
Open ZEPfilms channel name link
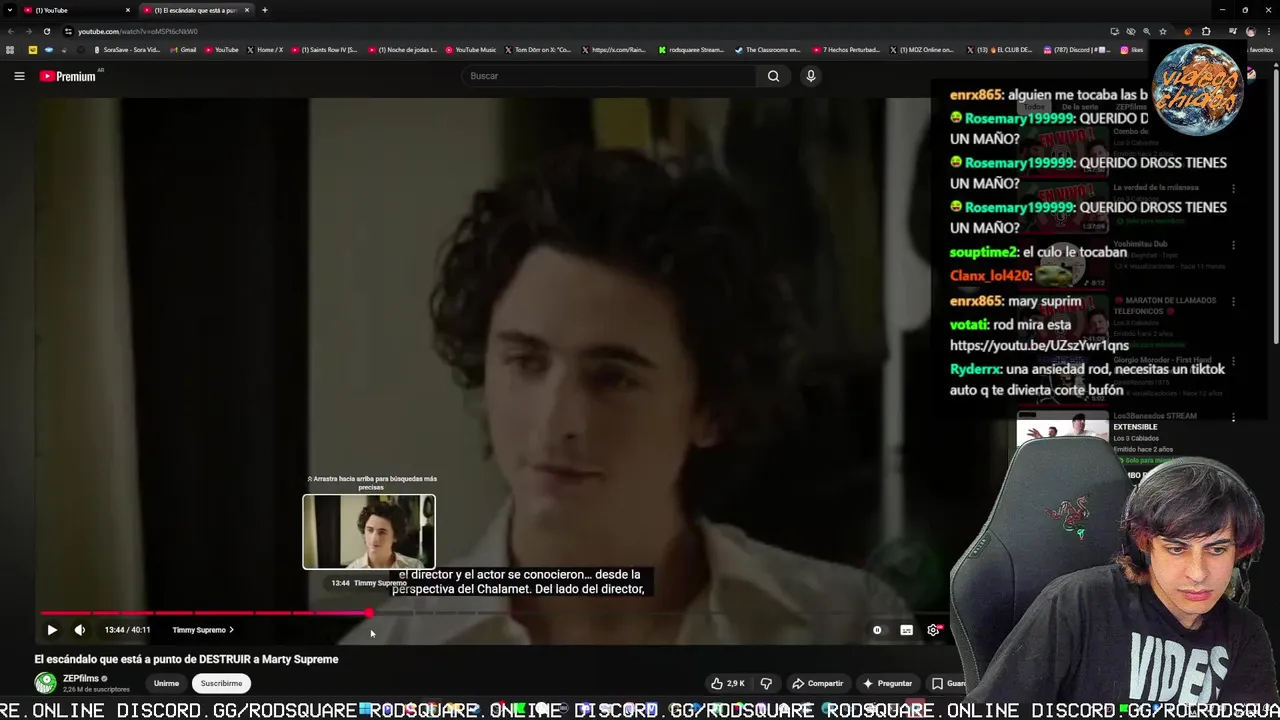pos(81,679)
